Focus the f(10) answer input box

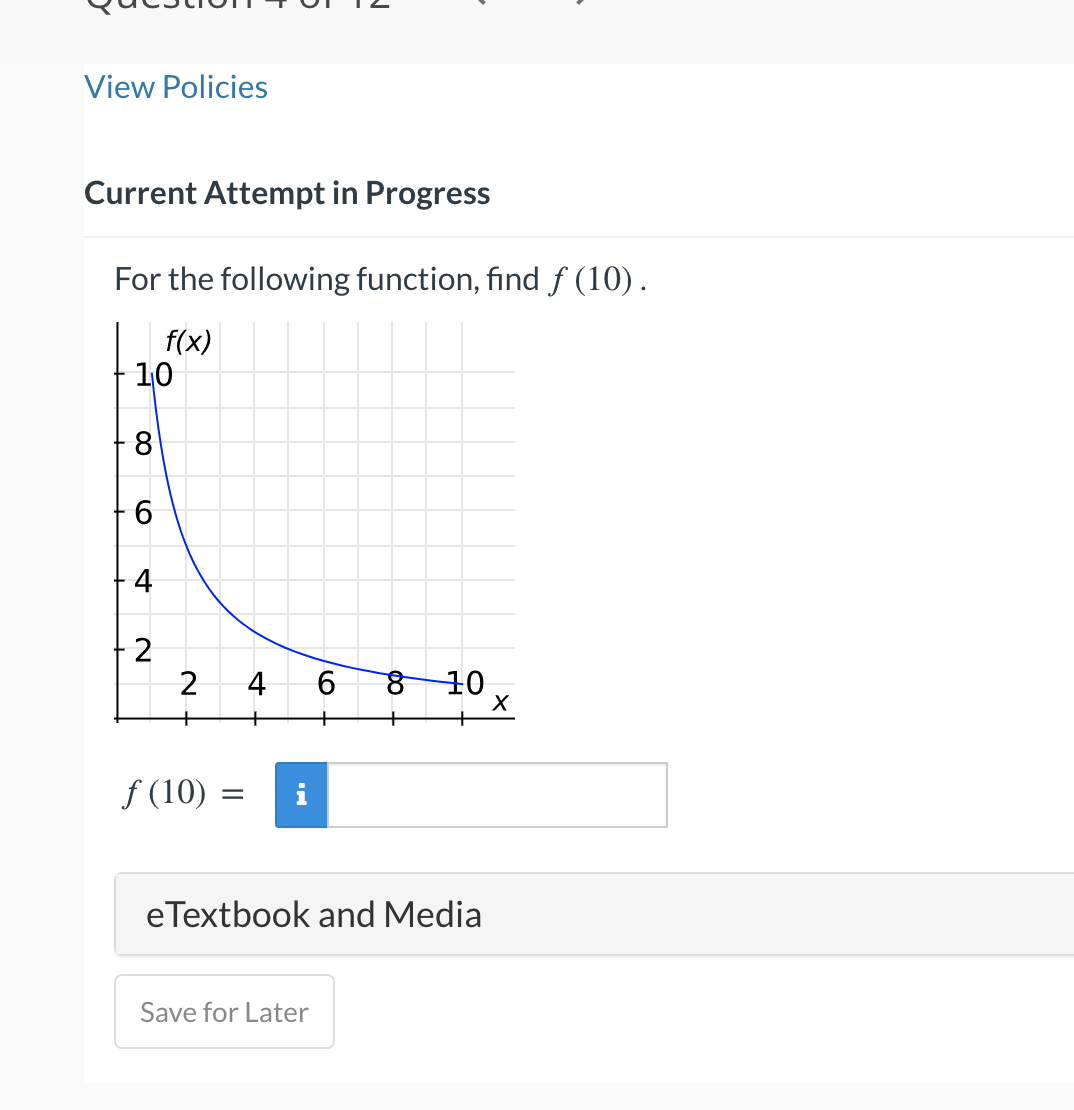[497, 794]
